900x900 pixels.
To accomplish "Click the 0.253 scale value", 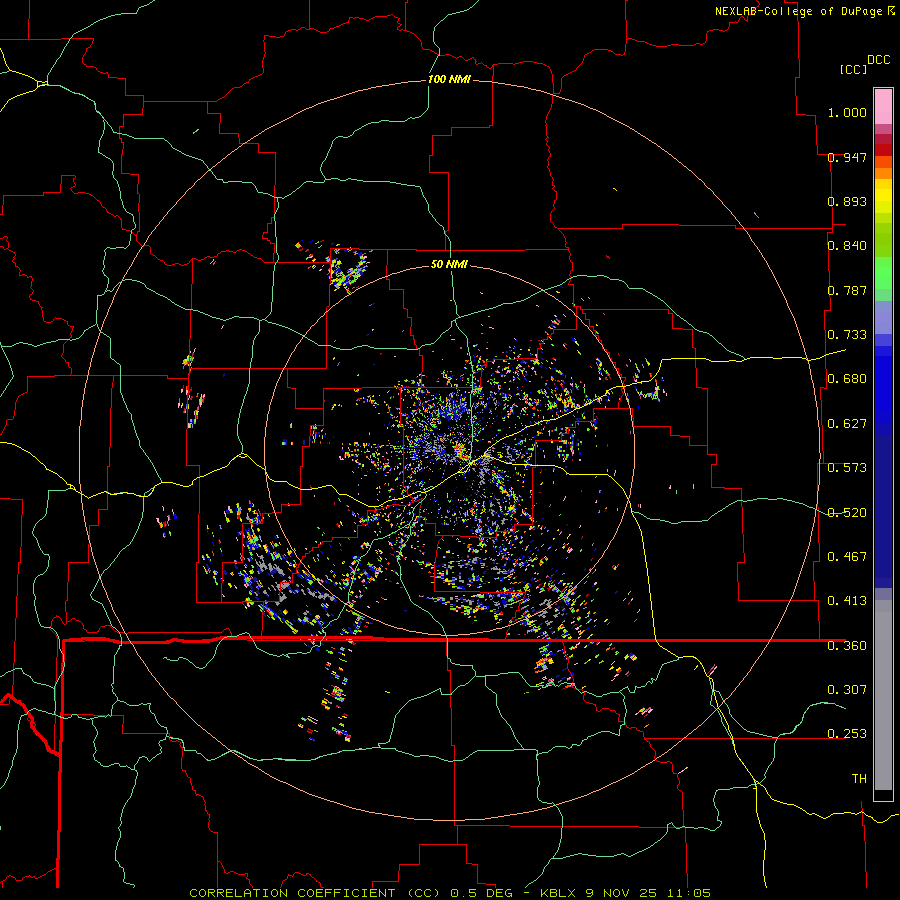I will click(847, 734).
